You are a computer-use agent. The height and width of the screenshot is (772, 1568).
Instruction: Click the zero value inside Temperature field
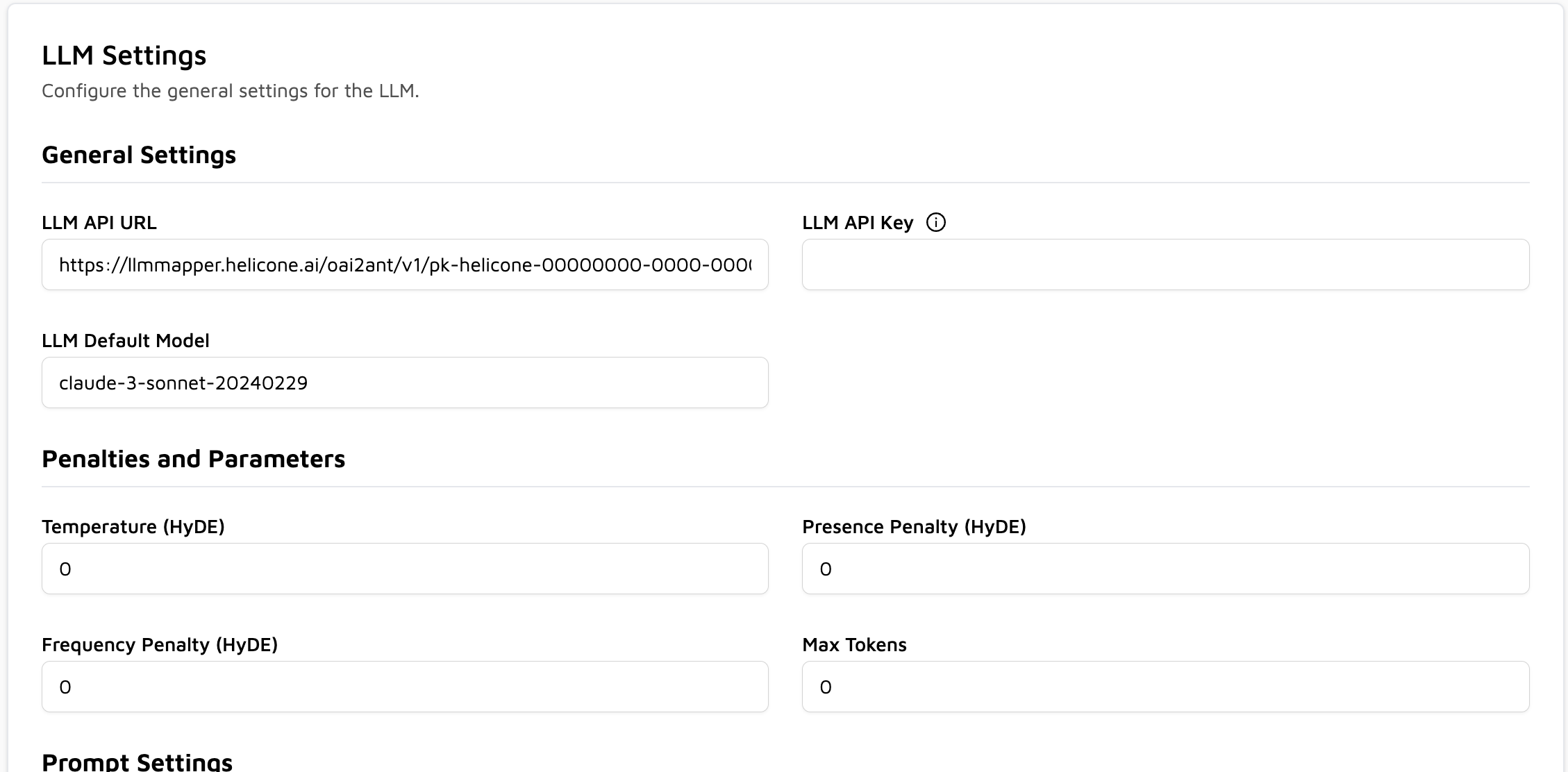[x=66, y=568]
